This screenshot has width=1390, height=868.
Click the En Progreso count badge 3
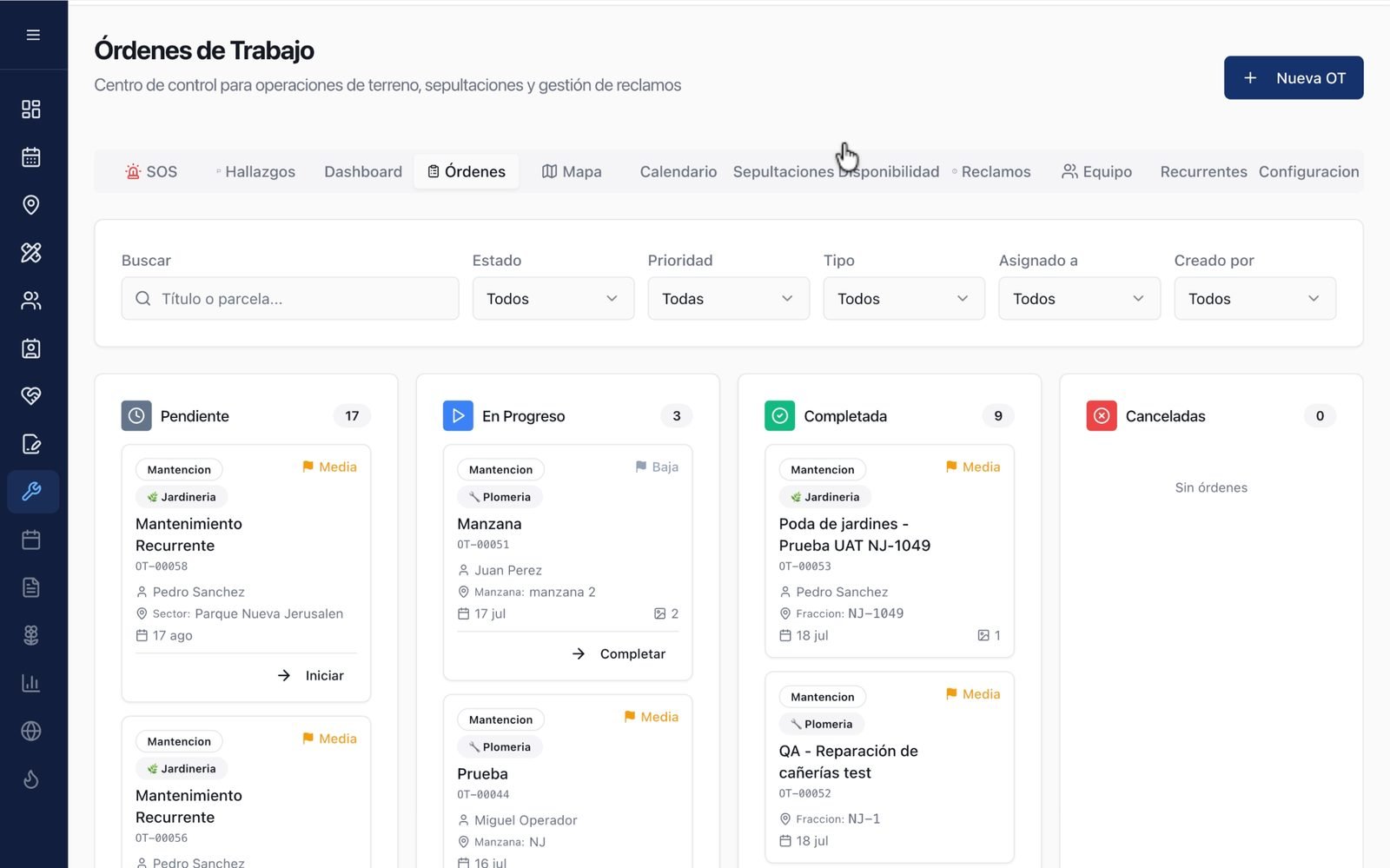point(677,416)
